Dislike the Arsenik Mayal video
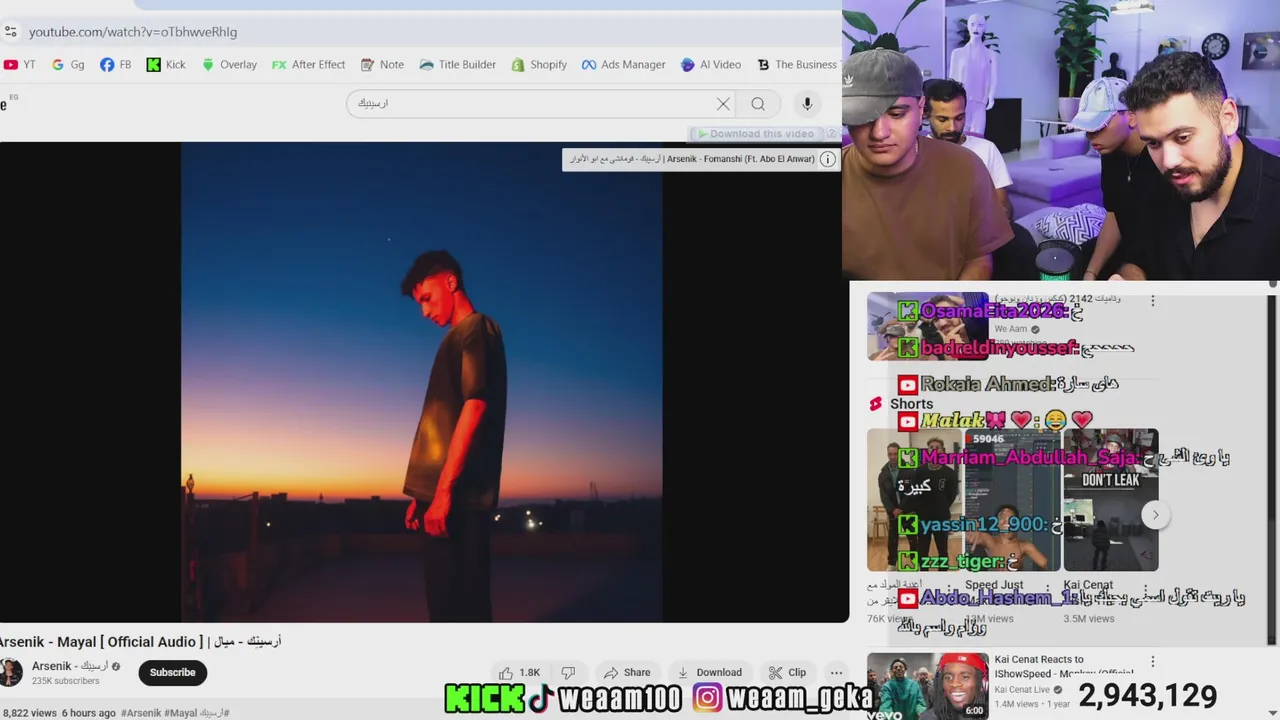The image size is (1280, 720). click(x=568, y=673)
